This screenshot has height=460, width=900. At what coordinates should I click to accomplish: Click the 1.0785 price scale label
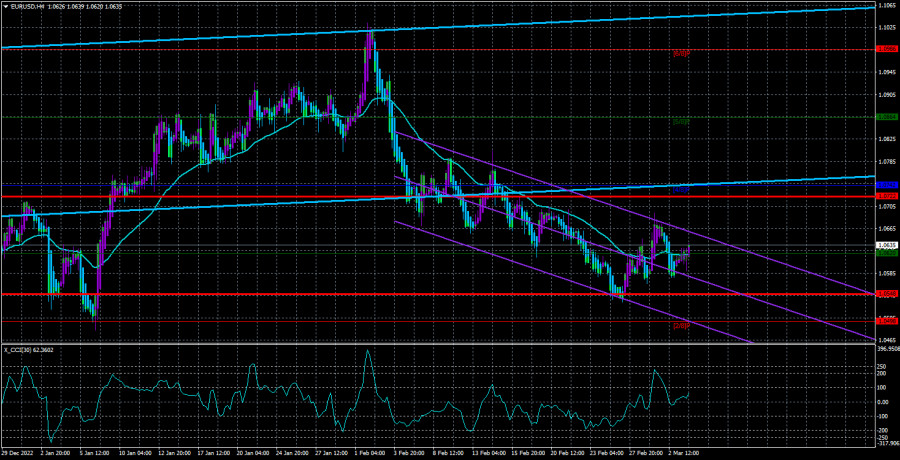point(885,162)
